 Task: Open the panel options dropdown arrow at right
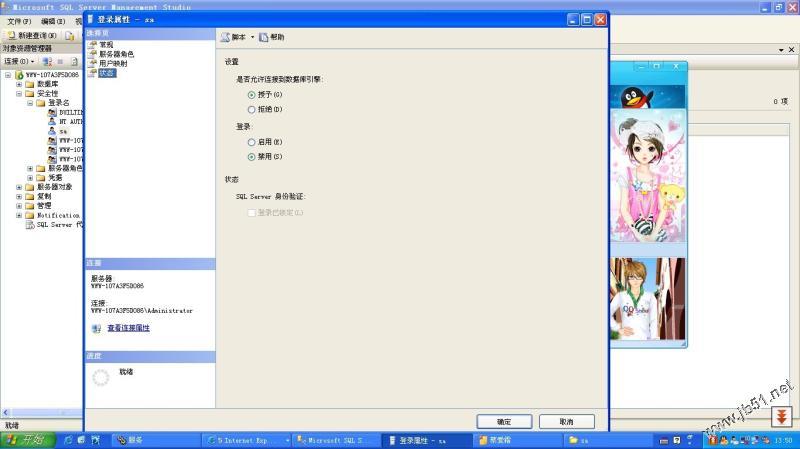pos(781,49)
